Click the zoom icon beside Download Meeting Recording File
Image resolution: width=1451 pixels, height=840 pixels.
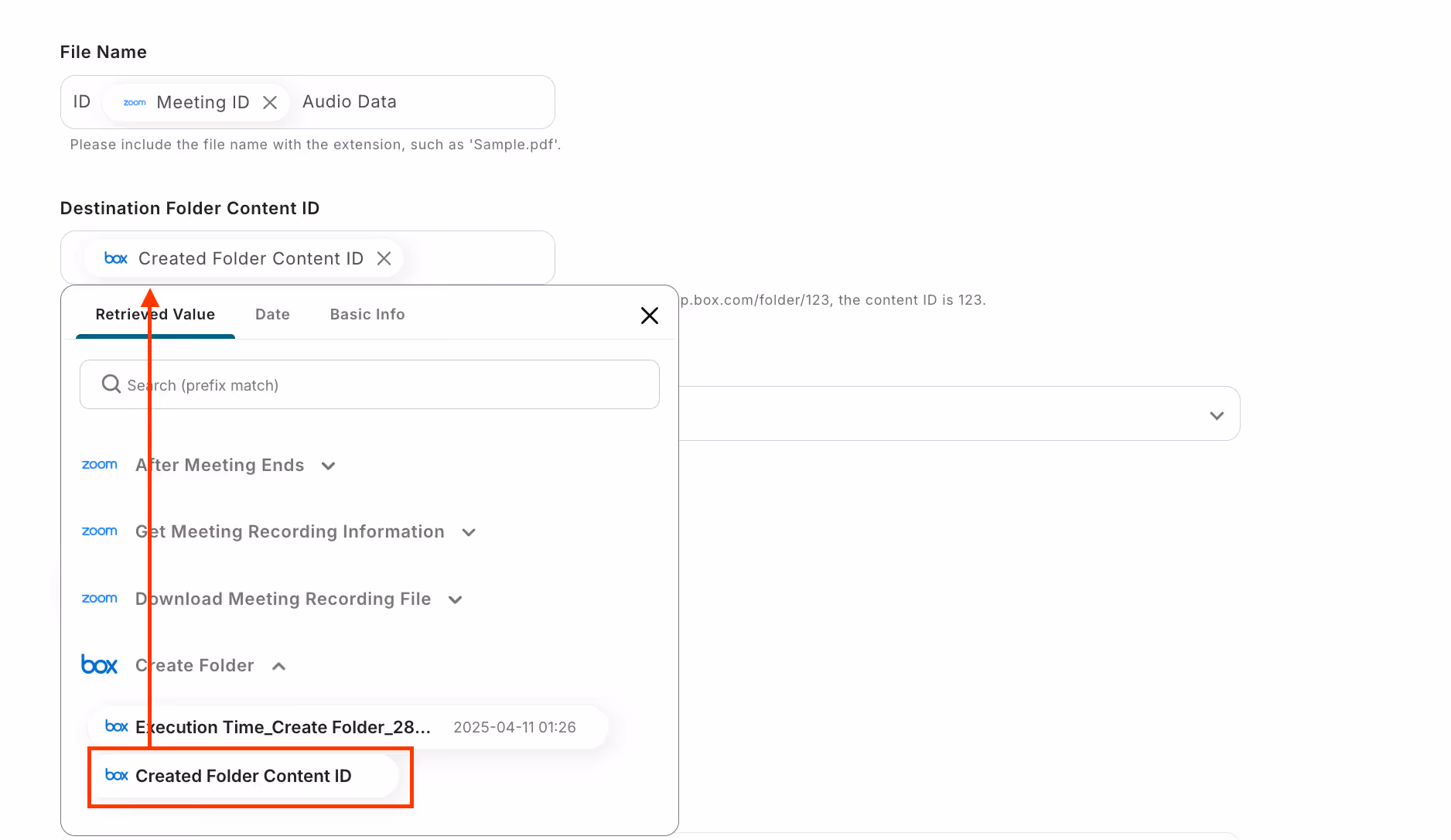click(x=100, y=599)
